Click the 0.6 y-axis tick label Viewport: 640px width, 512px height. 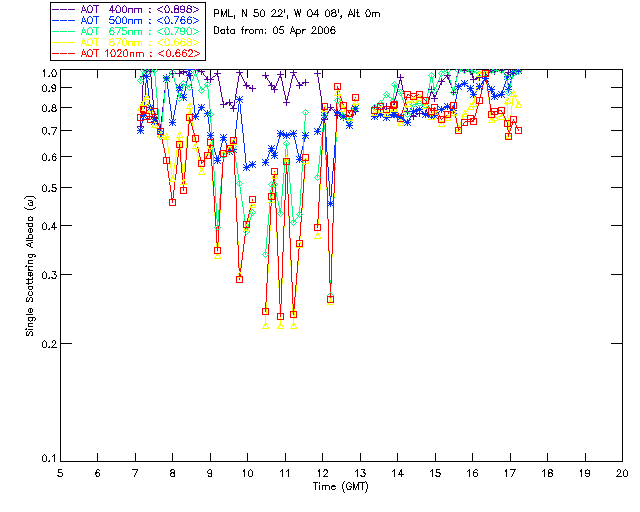49,157
